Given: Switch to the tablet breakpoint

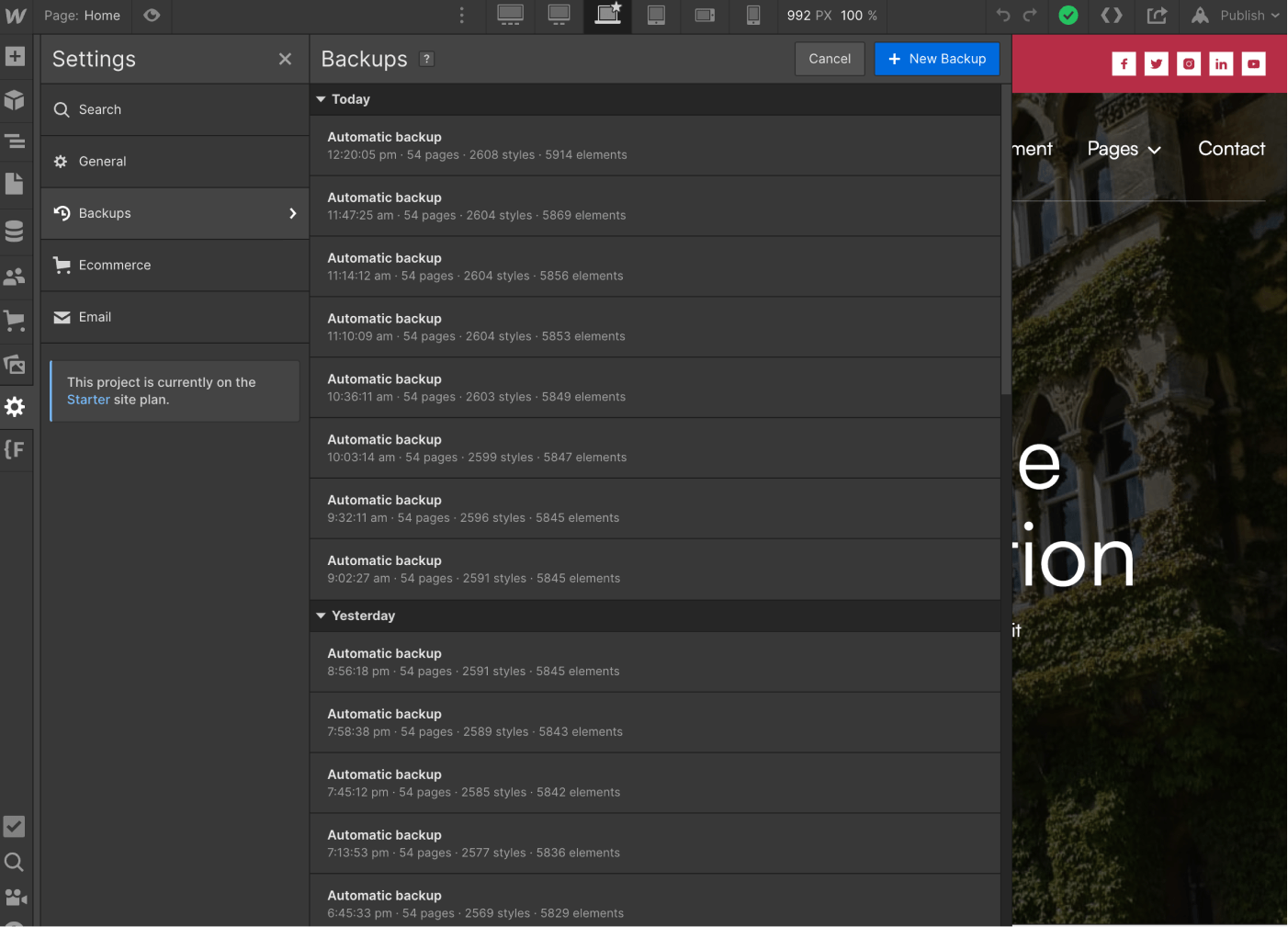Looking at the screenshot, I should coord(656,16).
